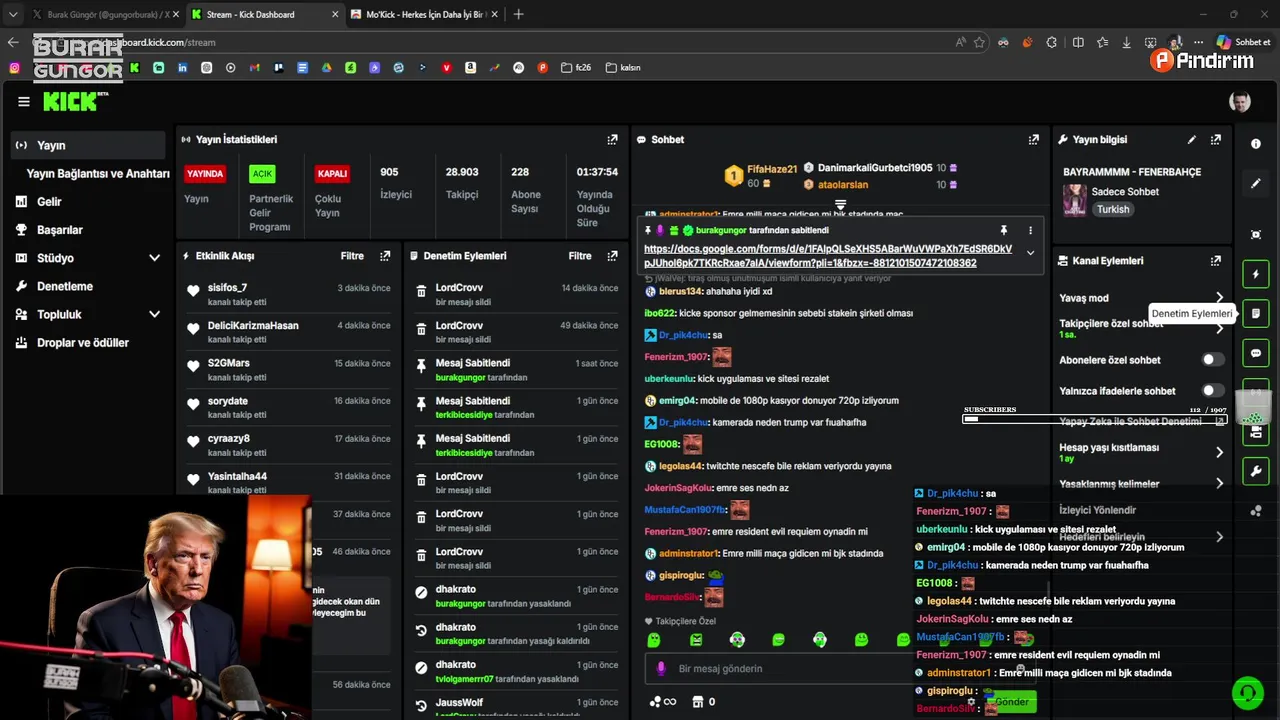Click FifaHaze21 in chat leaderboard

point(772,169)
